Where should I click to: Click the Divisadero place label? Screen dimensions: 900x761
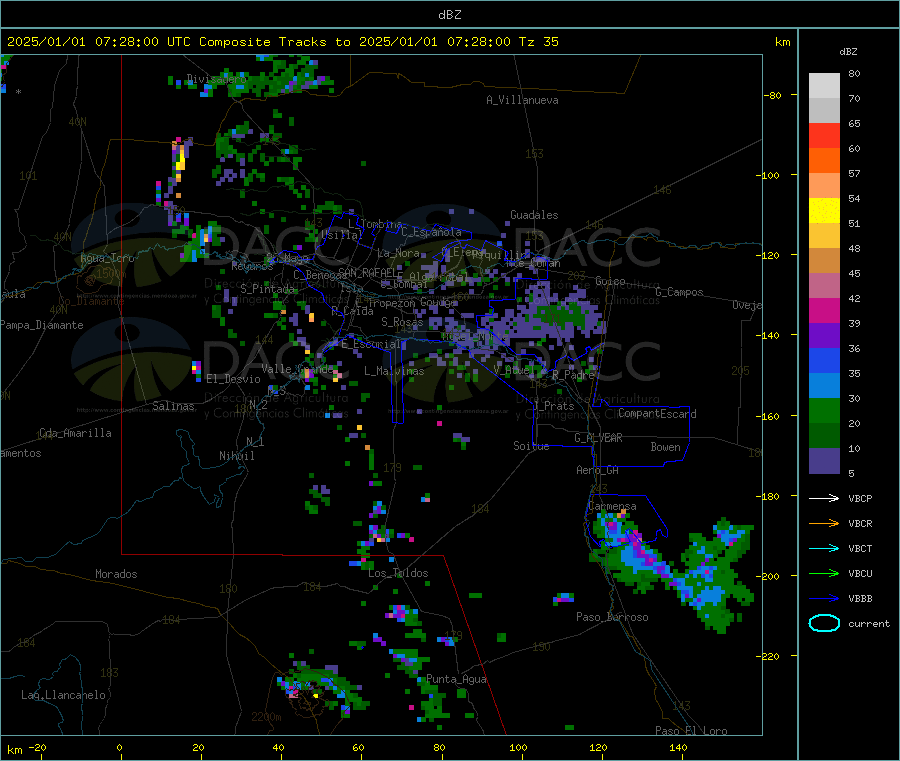click(x=216, y=79)
